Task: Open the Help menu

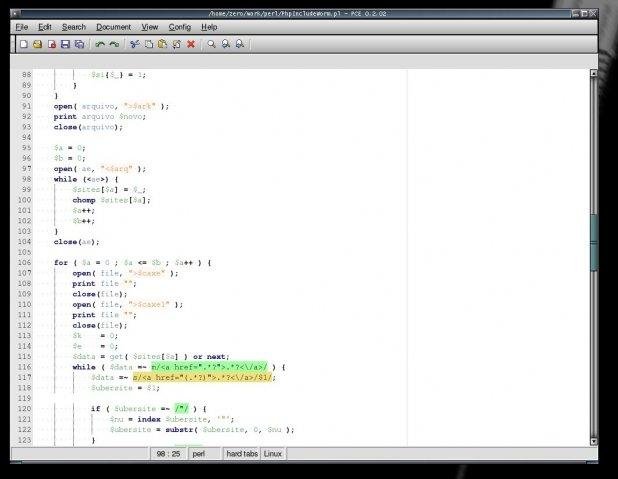Action: click(x=209, y=27)
